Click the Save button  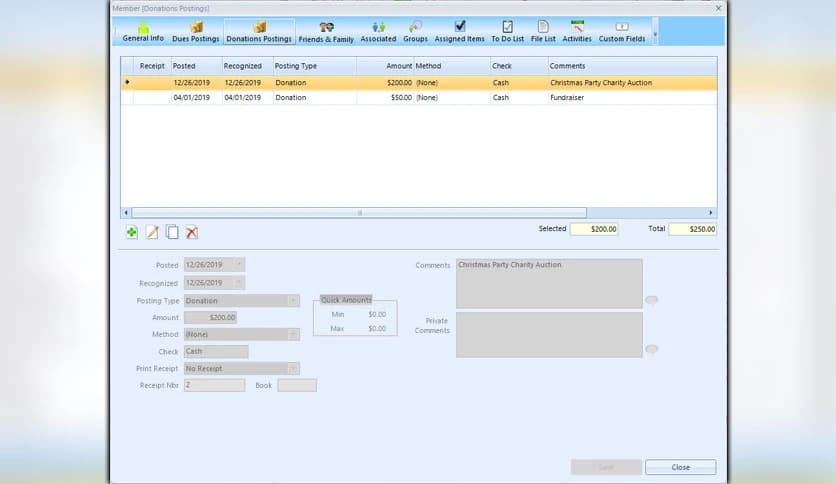[606, 467]
